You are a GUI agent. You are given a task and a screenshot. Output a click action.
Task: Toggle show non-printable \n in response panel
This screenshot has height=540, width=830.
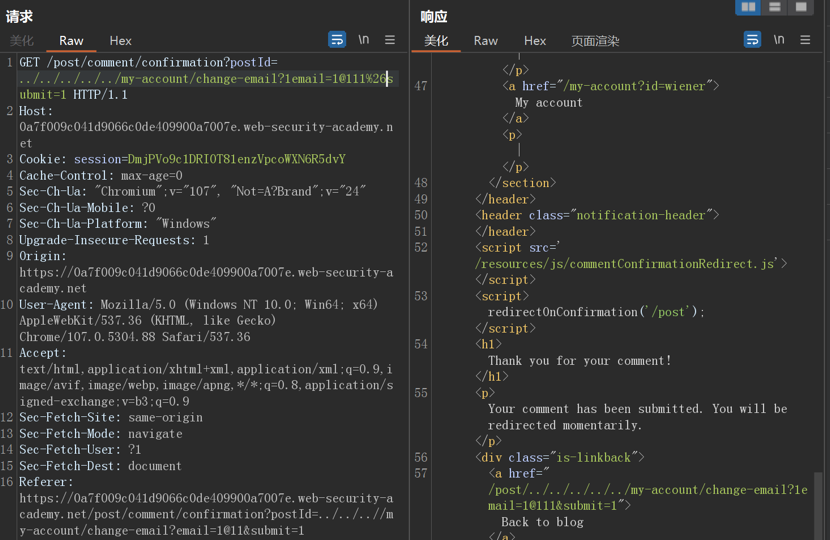point(779,40)
